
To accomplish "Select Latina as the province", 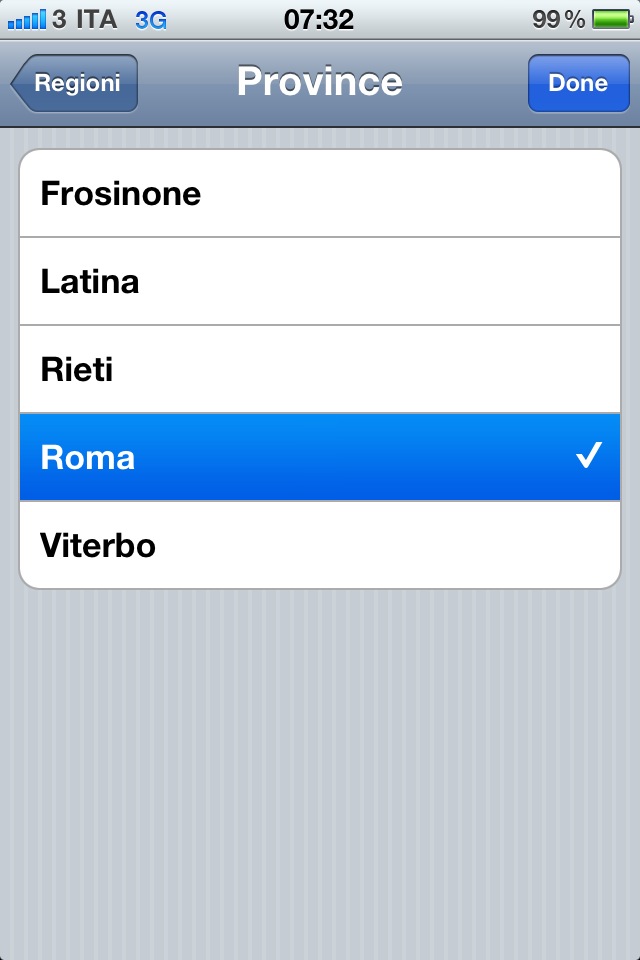I will 320,282.
